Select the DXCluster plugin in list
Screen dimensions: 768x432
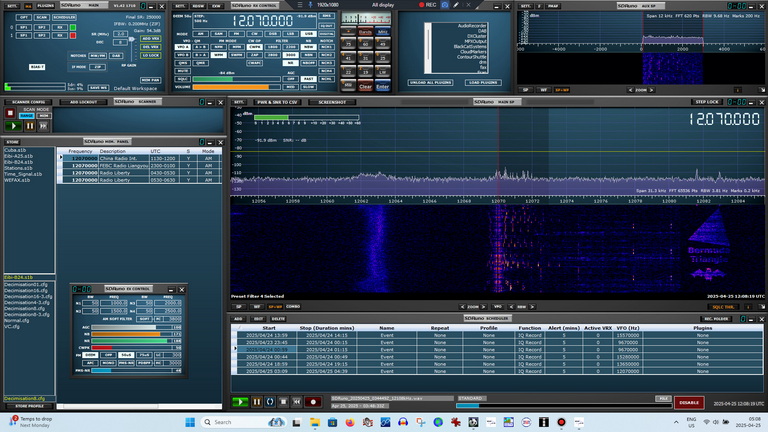pyautogui.click(x=473, y=37)
